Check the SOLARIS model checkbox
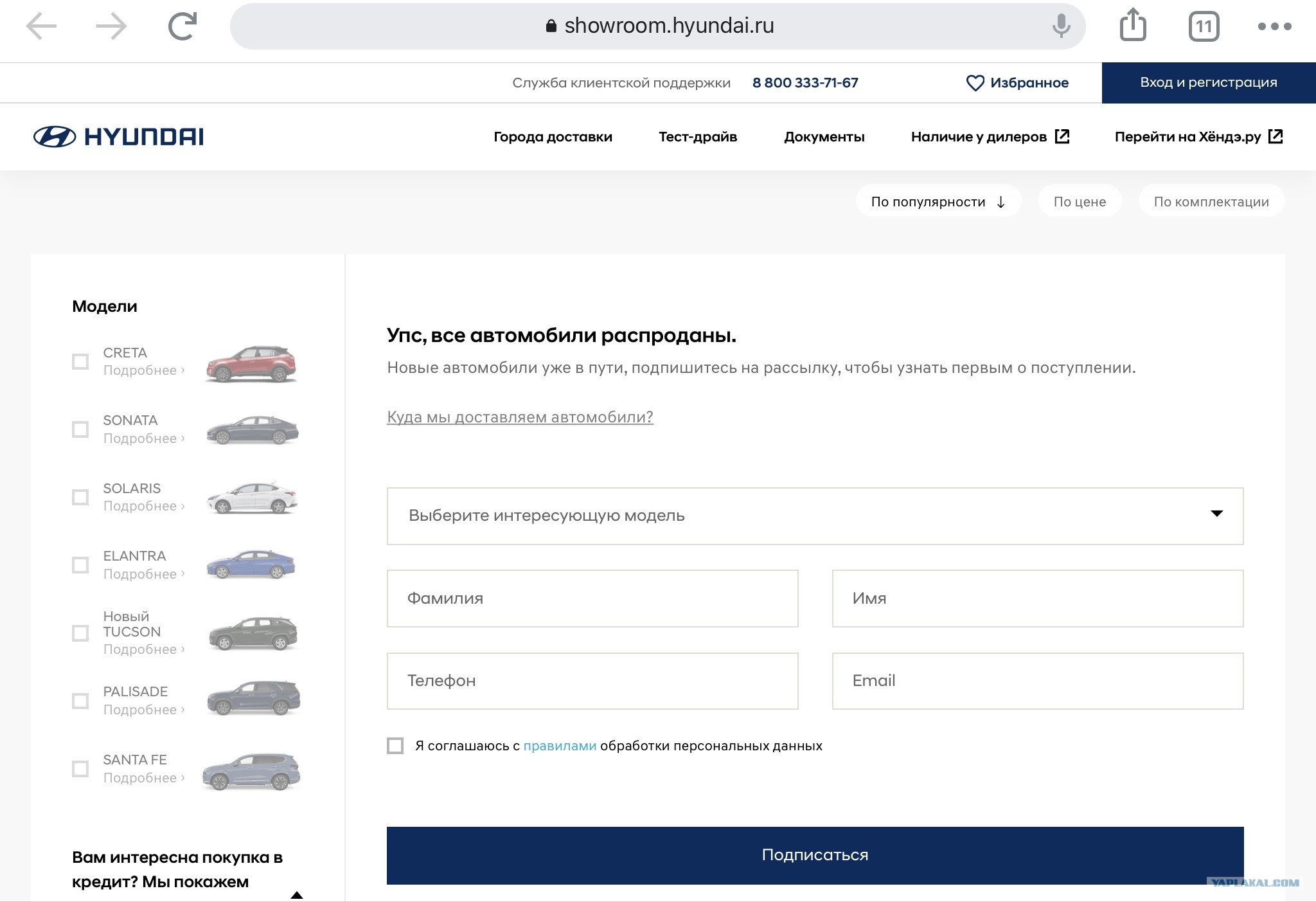Viewport: 1316px width, 902px height. click(80, 497)
